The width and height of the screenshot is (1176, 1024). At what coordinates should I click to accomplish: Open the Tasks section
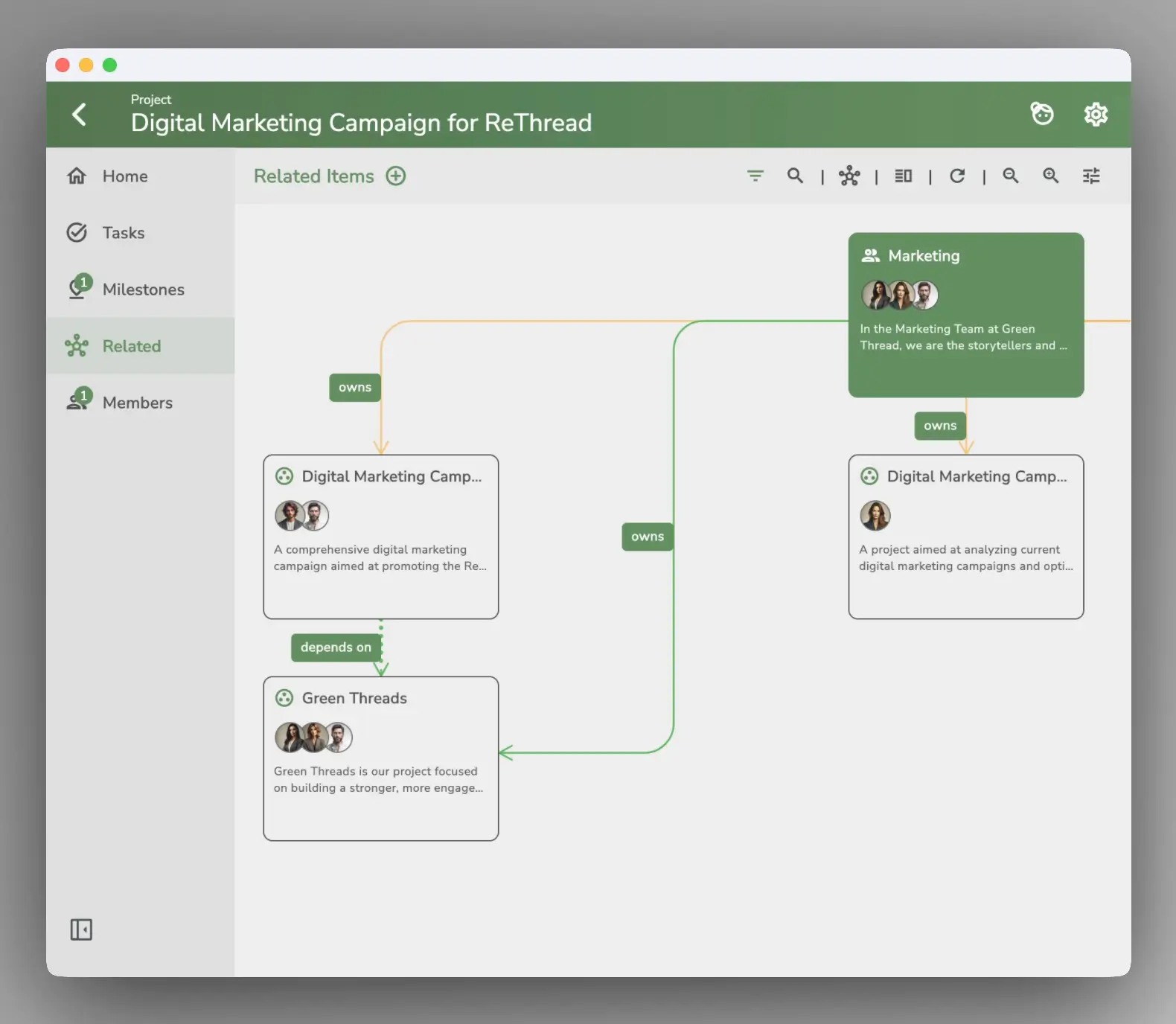click(x=141, y=233)
